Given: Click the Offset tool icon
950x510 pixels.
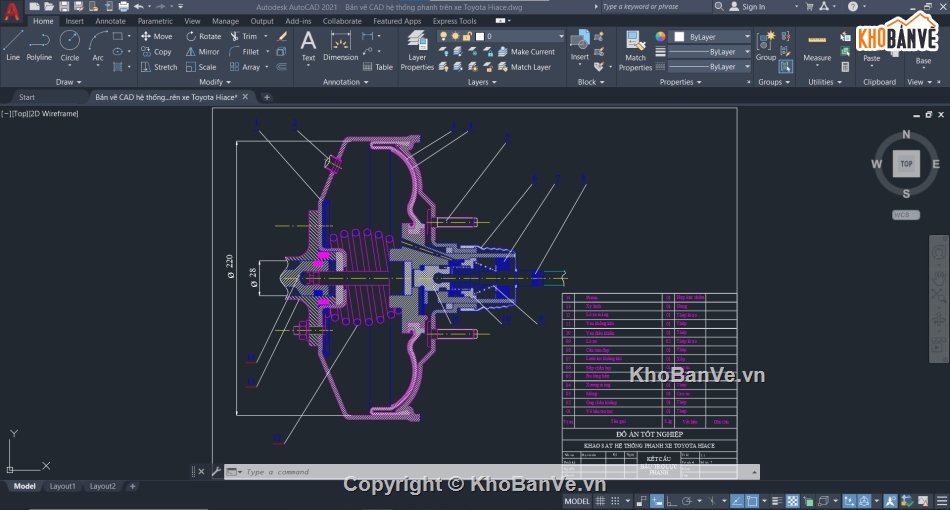Looking at the screenshot, I should (282, 67).
